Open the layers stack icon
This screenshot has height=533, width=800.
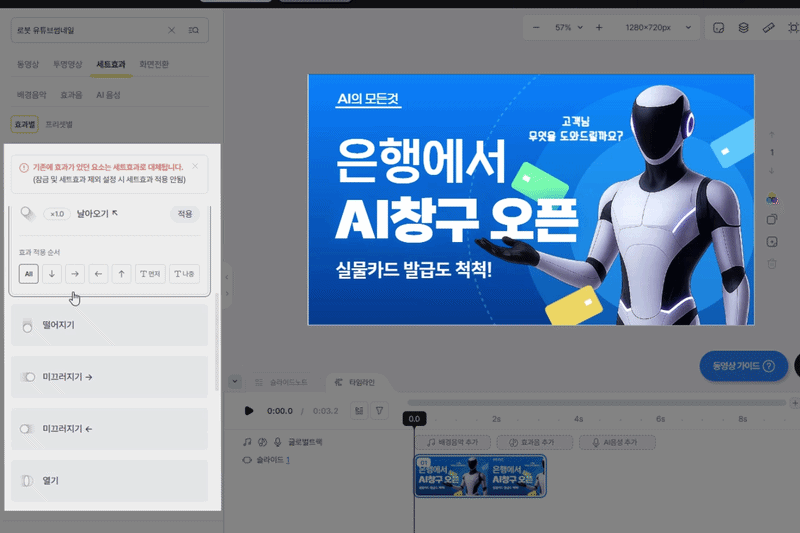click(x=743, y=28)
